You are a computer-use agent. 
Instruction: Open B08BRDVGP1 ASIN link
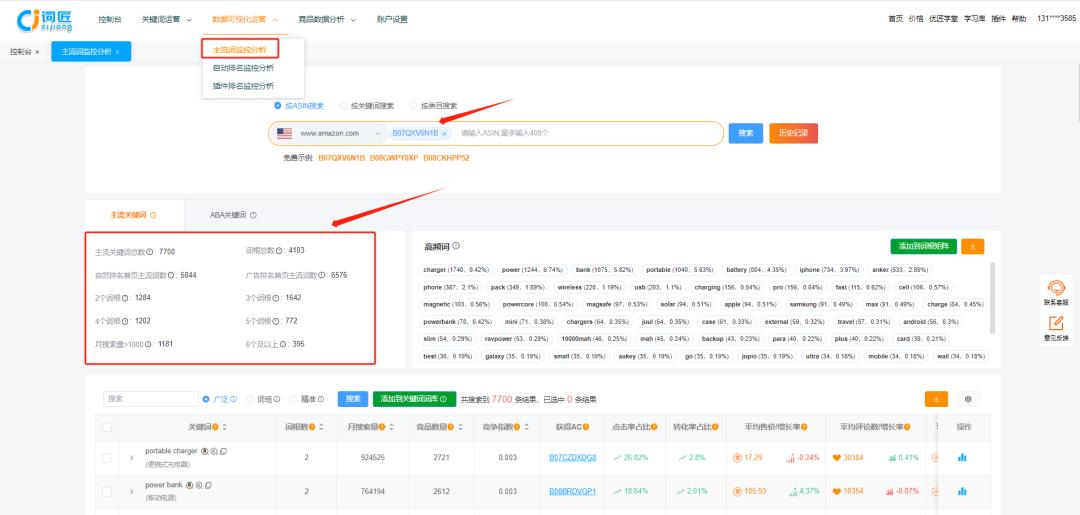pyautogui.click(x=572, y=492)
